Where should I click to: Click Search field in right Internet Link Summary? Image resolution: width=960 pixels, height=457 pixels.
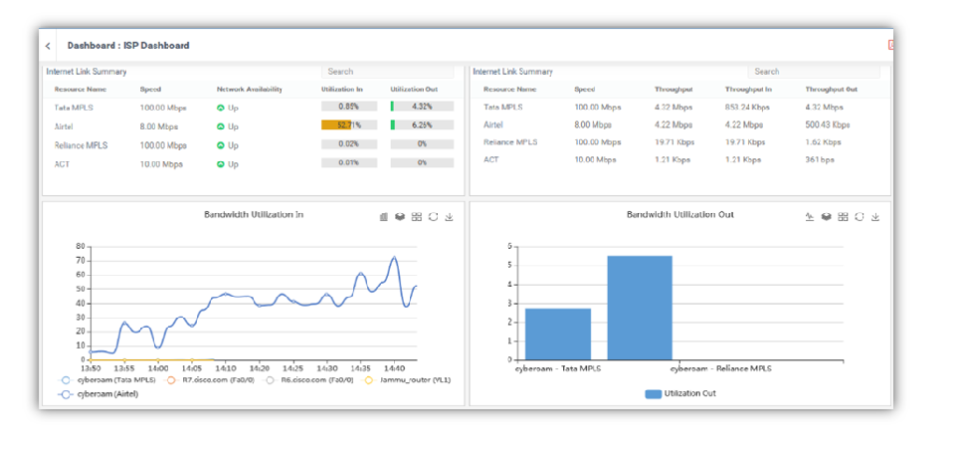pyautogui.click(x=814, y=72)
